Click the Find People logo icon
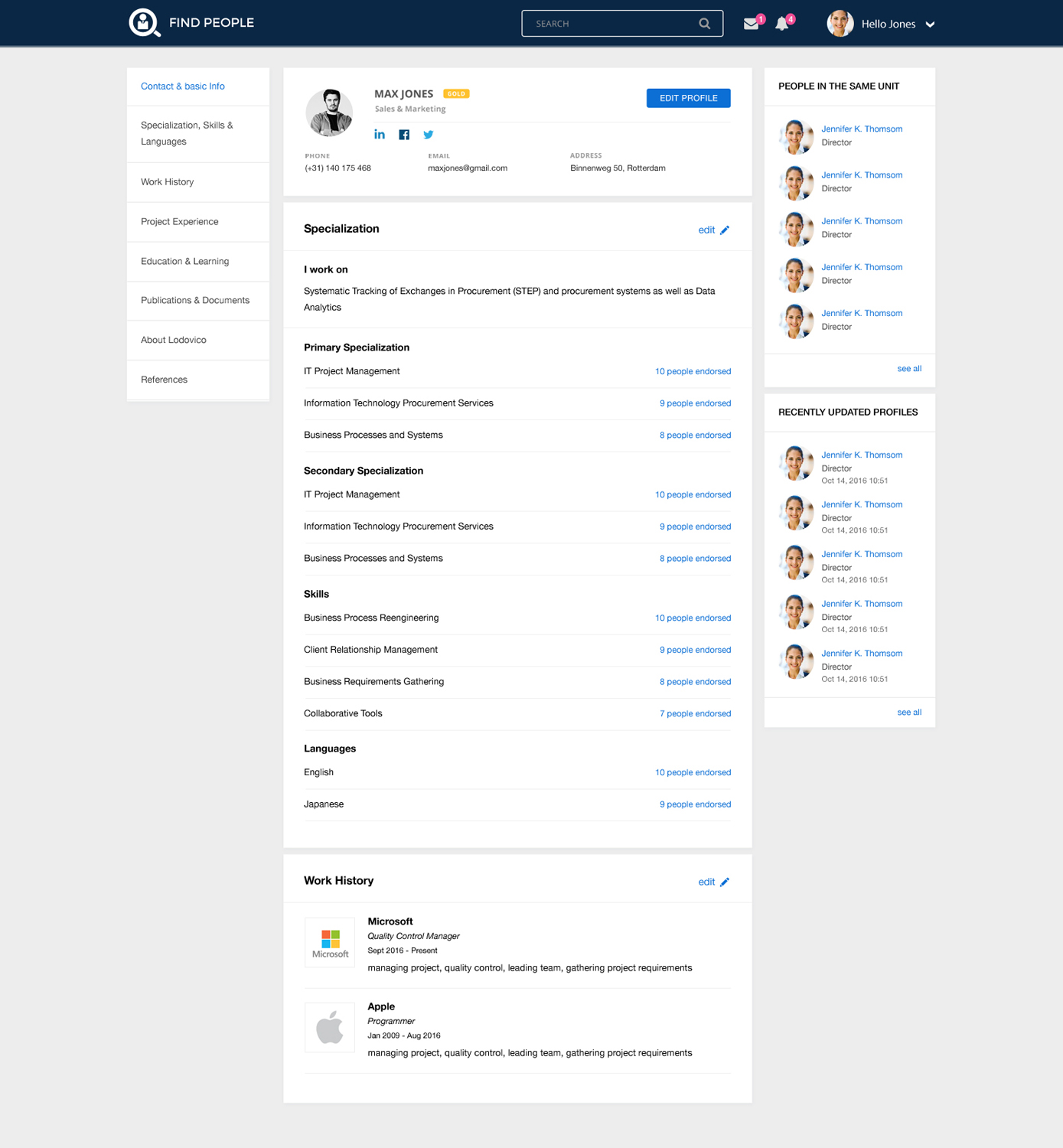 (144, 23)
